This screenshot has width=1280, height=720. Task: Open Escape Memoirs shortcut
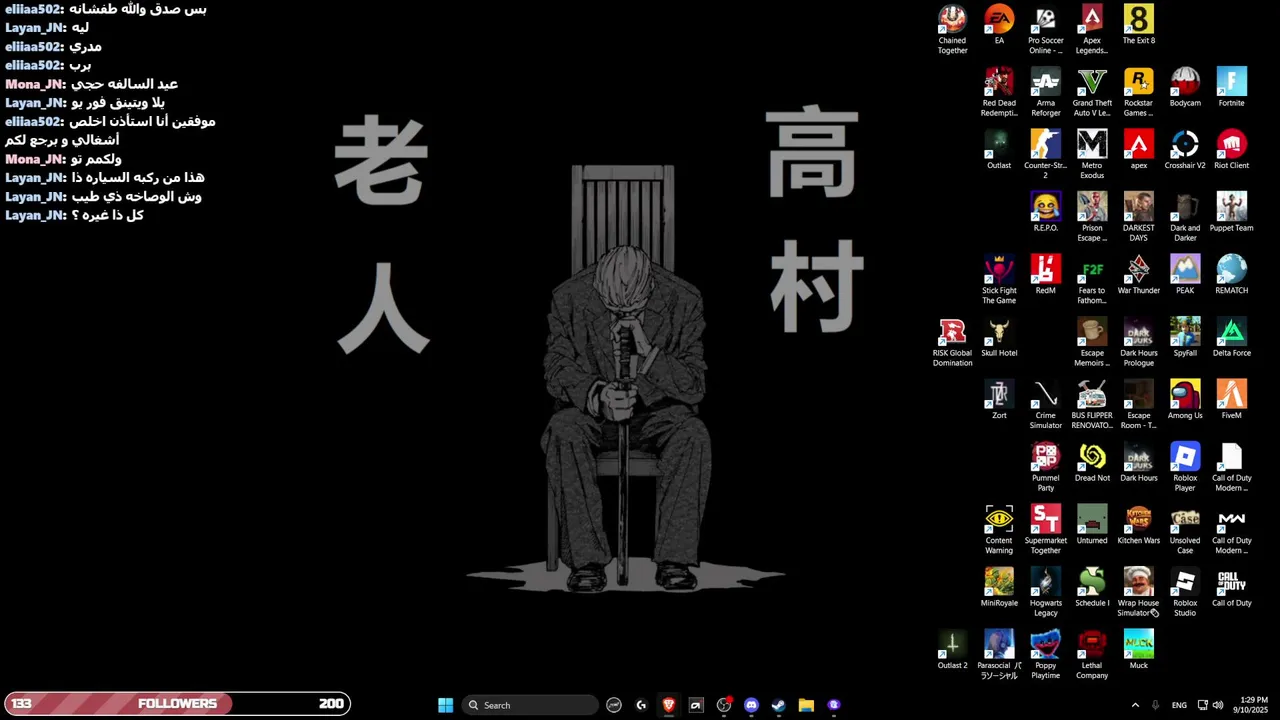[1092, 342]
